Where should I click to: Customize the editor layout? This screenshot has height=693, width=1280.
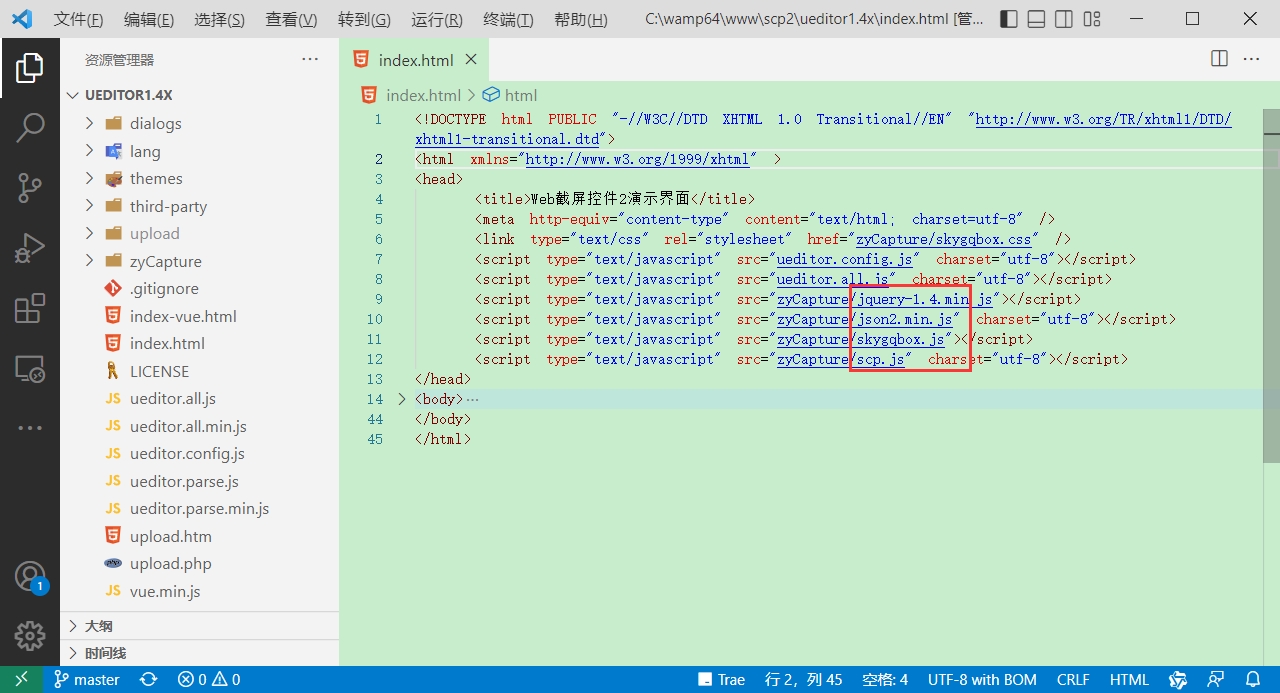1092,19
